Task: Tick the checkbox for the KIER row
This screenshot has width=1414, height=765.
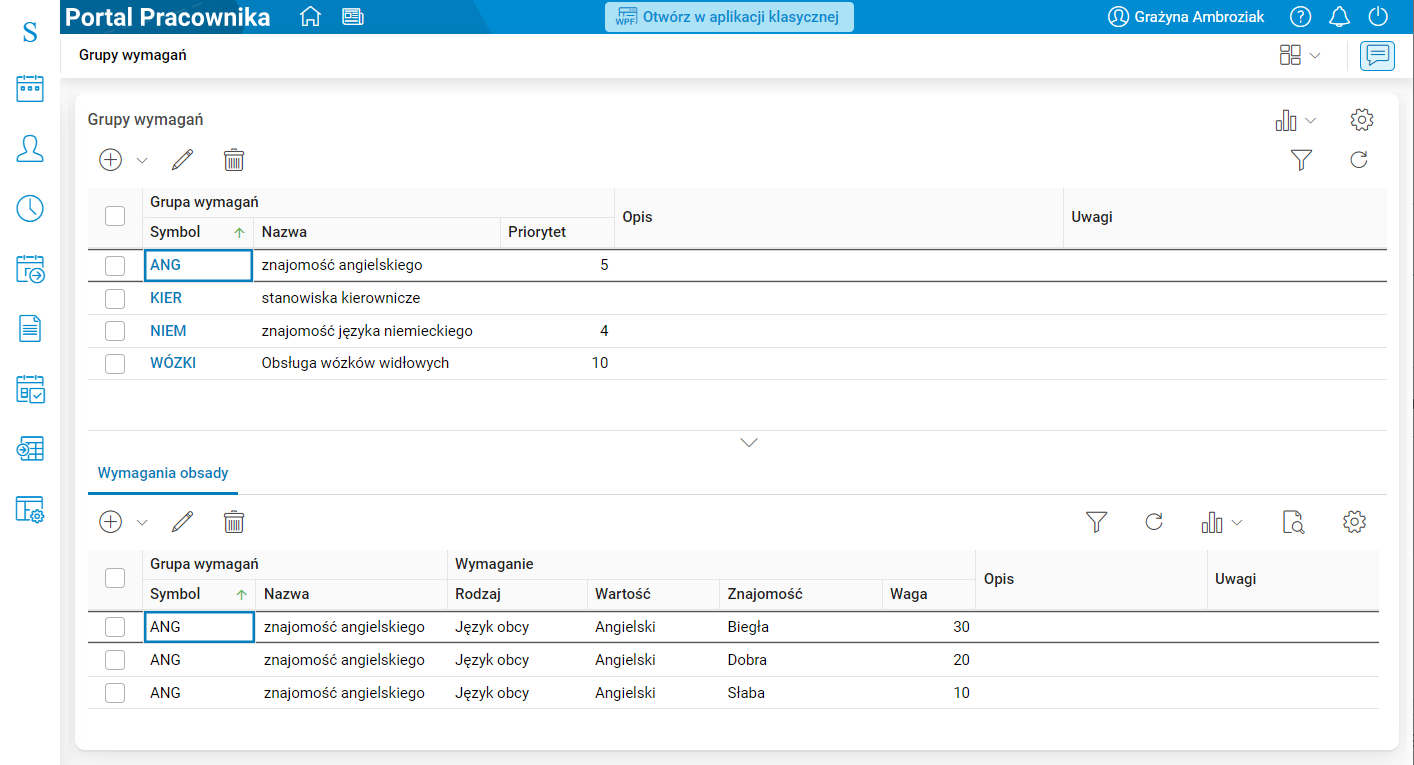Action: coord(115,299)
